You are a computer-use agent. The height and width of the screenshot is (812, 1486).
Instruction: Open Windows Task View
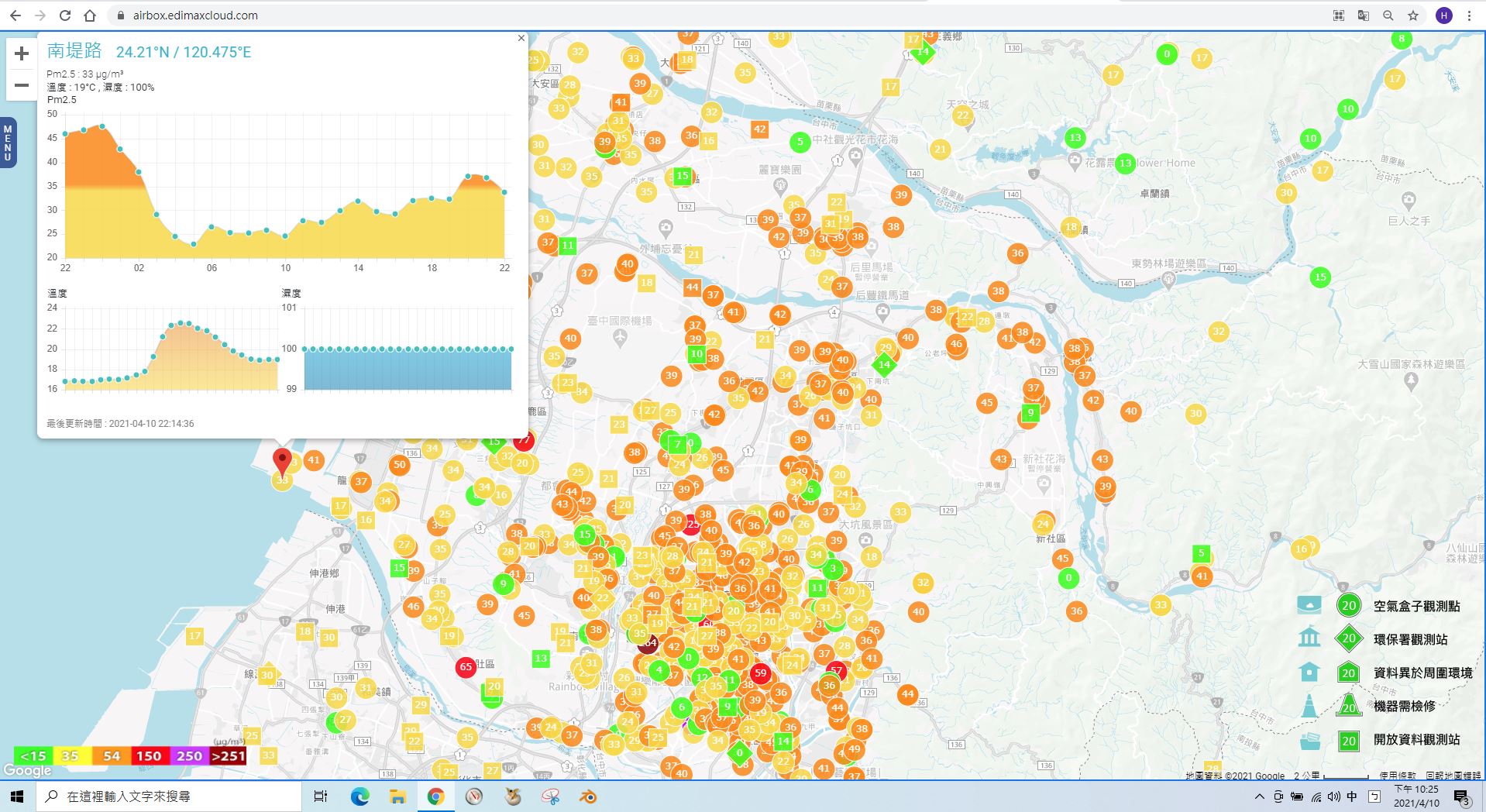pyautogui.click(x=321, y=797)
